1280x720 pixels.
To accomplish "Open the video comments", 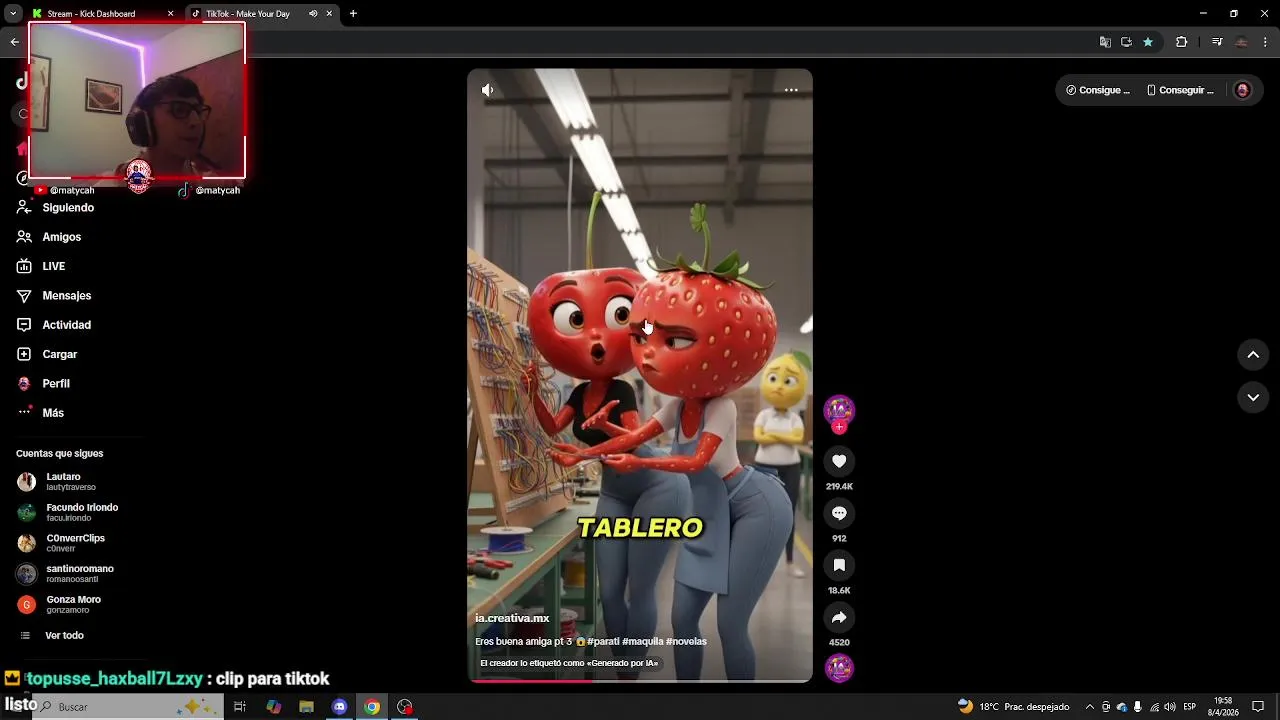I will (x=839, y=513).
